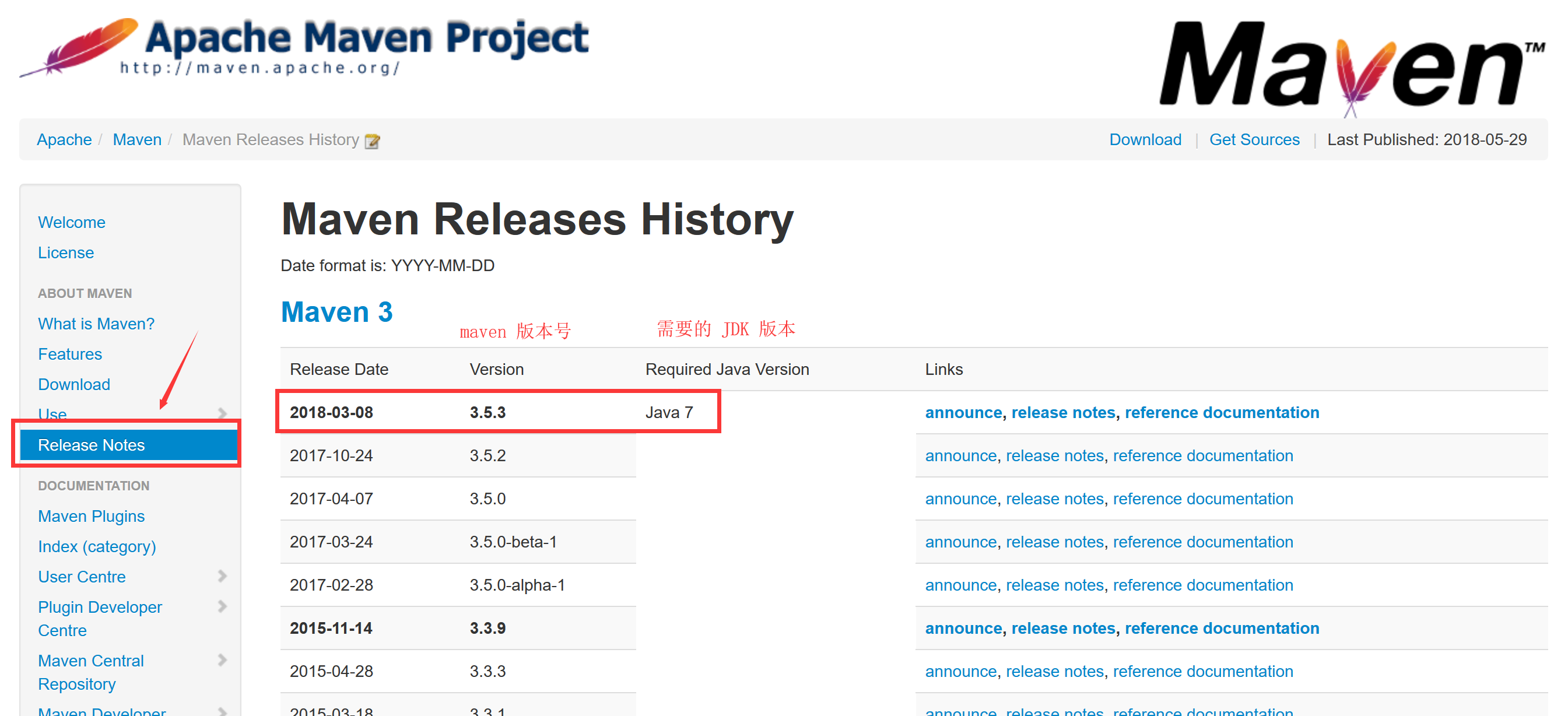Viewport: 1568px width, 716px height.
Task: Open reference documentation for version 3.3.3
Action: click(1203, 671)
